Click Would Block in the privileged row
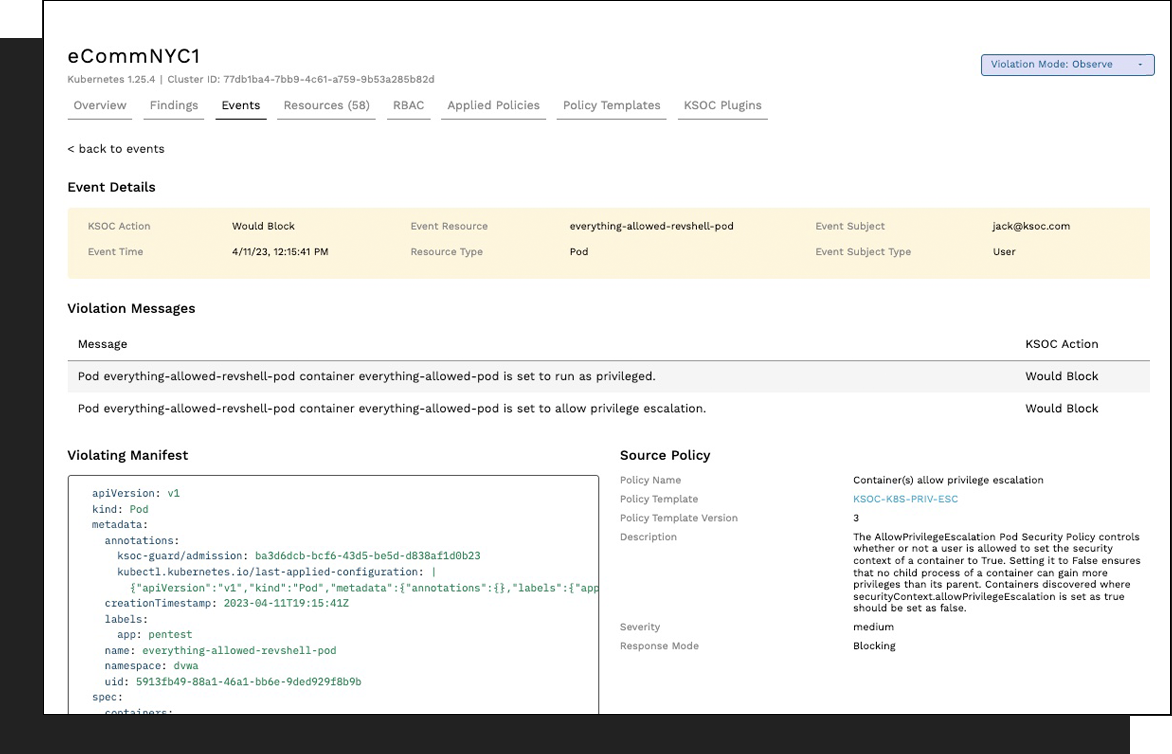1172x754 pixels. pyautogui.click(x=1061, y=377)
